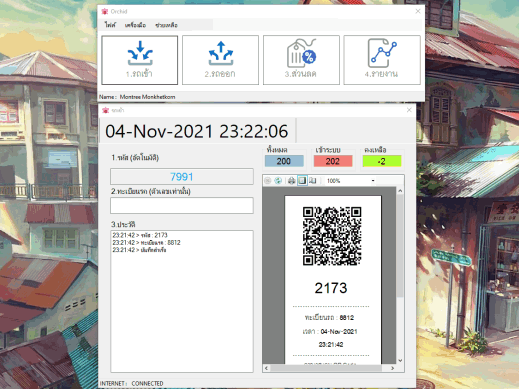519x389 pixels.
Task: Click the red in-system count box 202
Action: click(333, 161)
